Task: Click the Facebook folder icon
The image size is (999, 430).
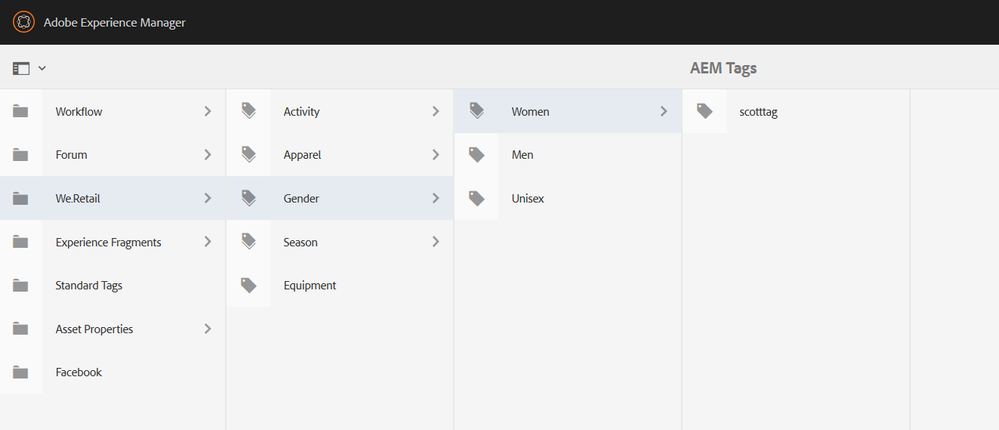Action: click(x=21, y=372)
